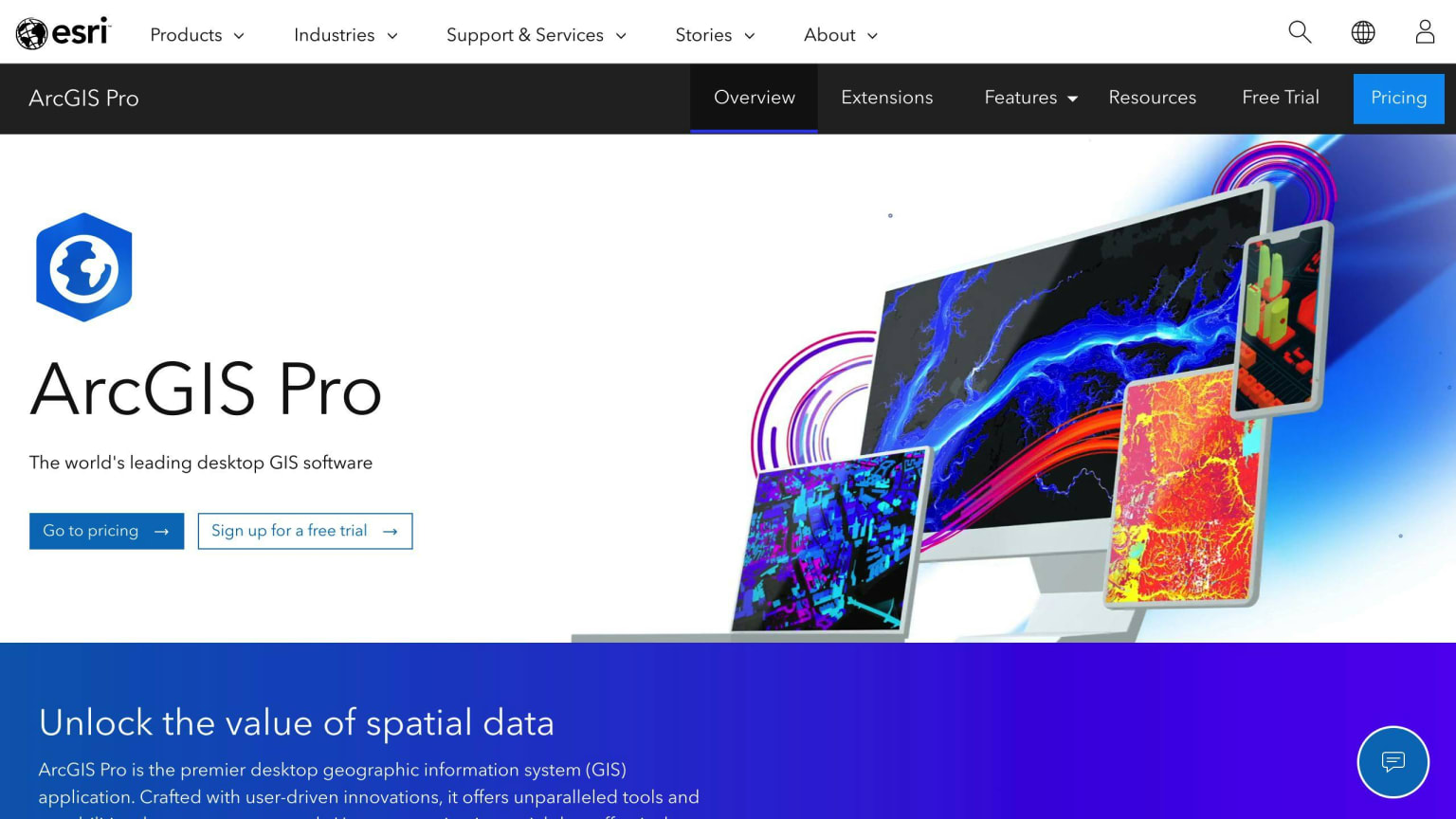Expand the Products menu
This screenshot has width=1456, height=819.
197,35
